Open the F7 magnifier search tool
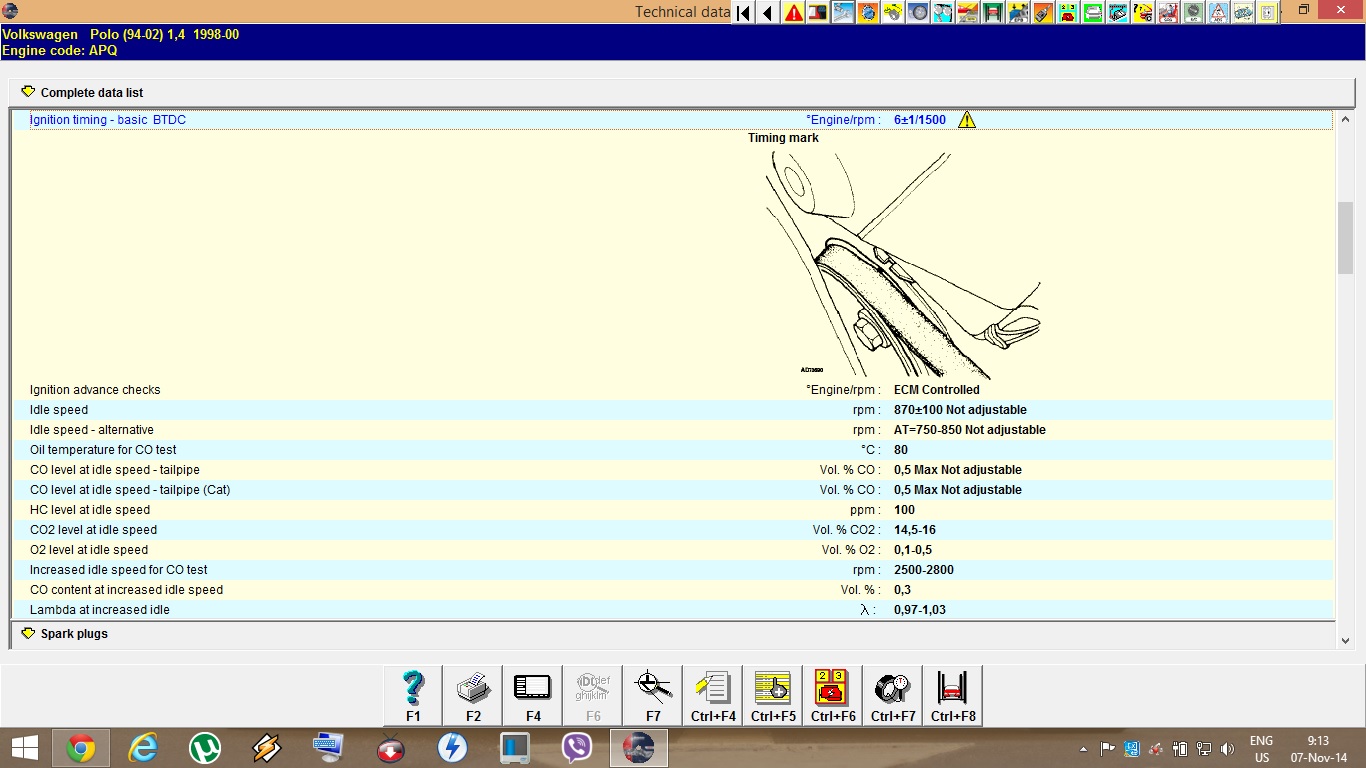This screenshot has width=1366, height=768. click(x=653, y=694)
